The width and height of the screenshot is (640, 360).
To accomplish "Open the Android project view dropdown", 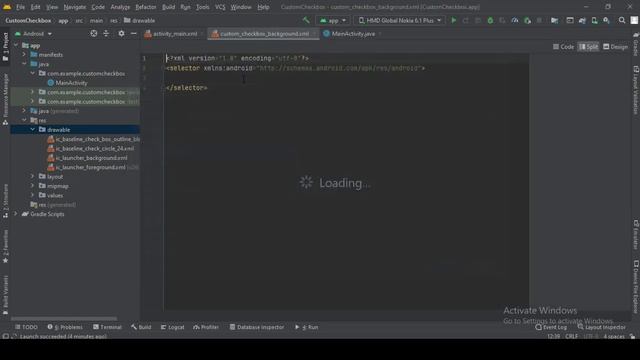I will coord(33,33).
